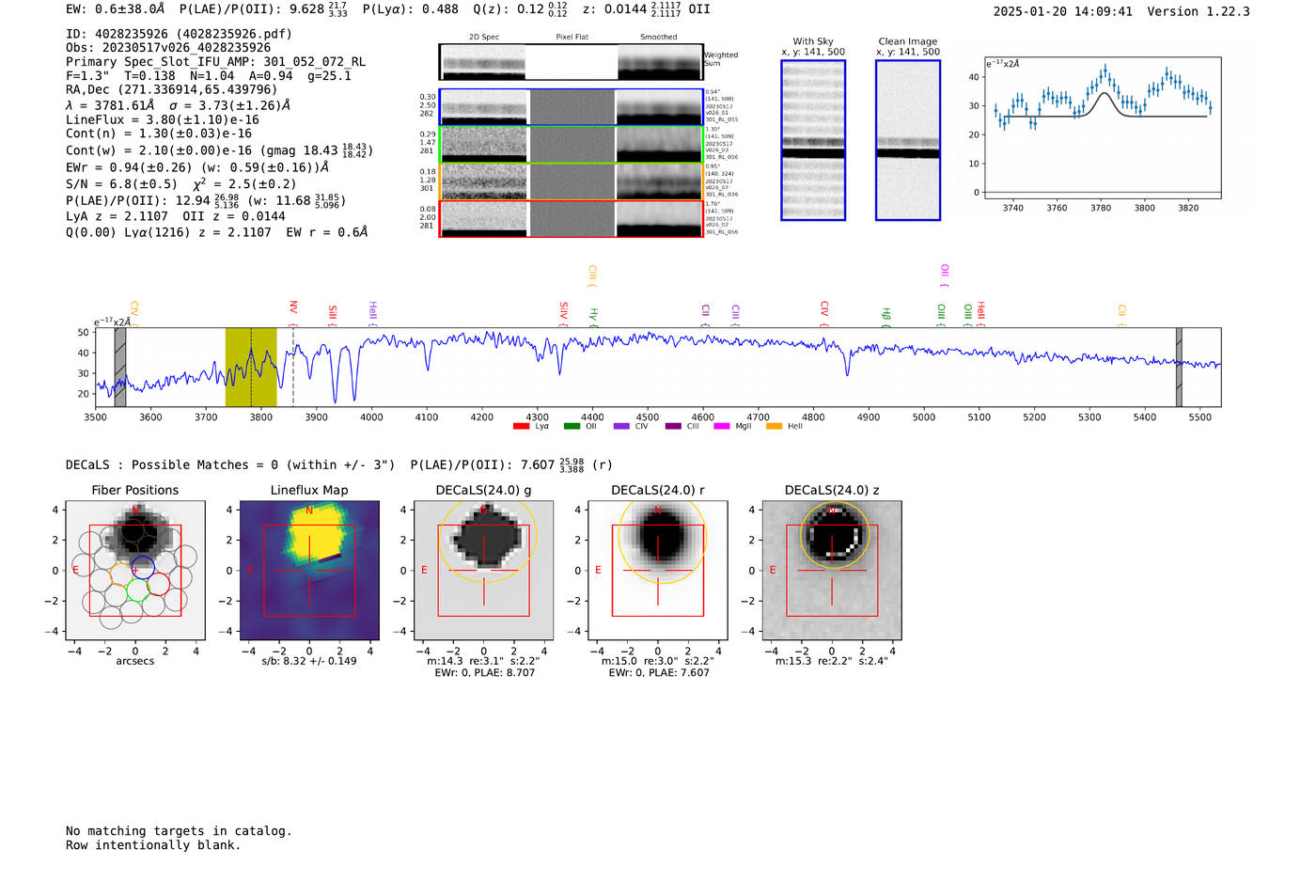Image resolution: width=1316 pixels, height=896 pixels.
Task: Select the orange-framed 2D spectrum row
Action: click(x=571, y=181)
